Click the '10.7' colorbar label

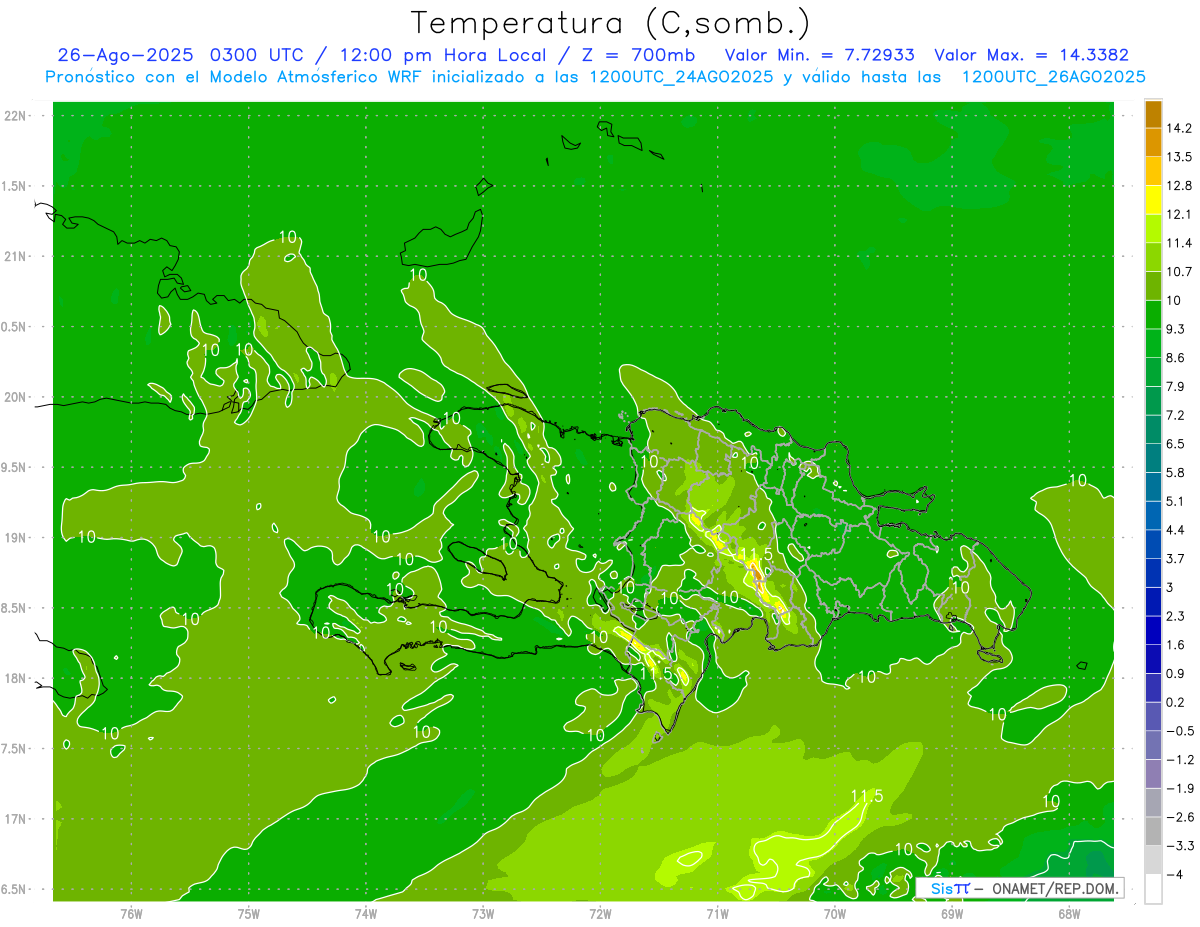pyautogui.click(x=1179, y=271)
